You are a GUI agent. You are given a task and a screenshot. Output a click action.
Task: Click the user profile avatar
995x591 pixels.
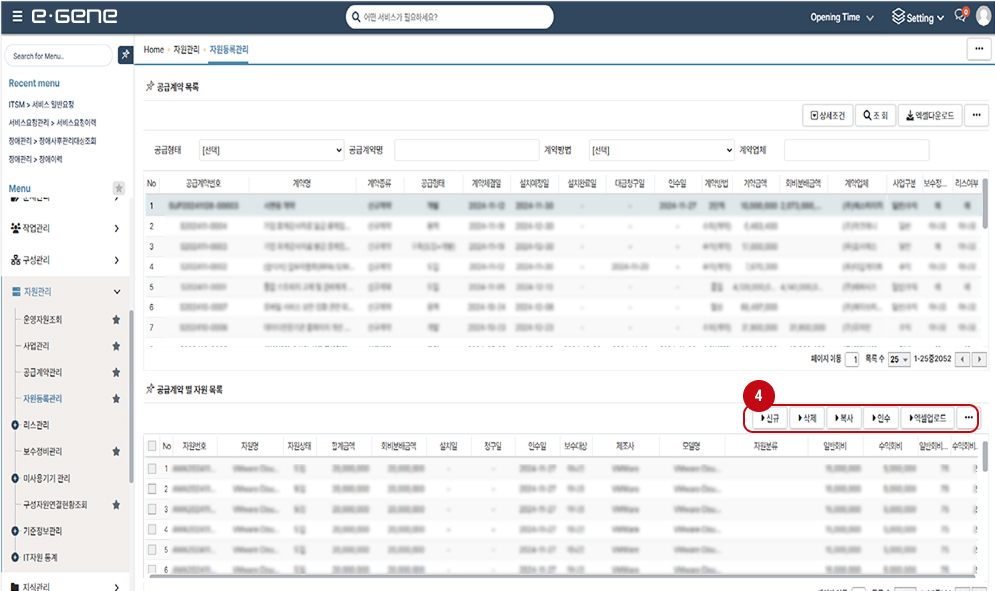click(982, 17)
